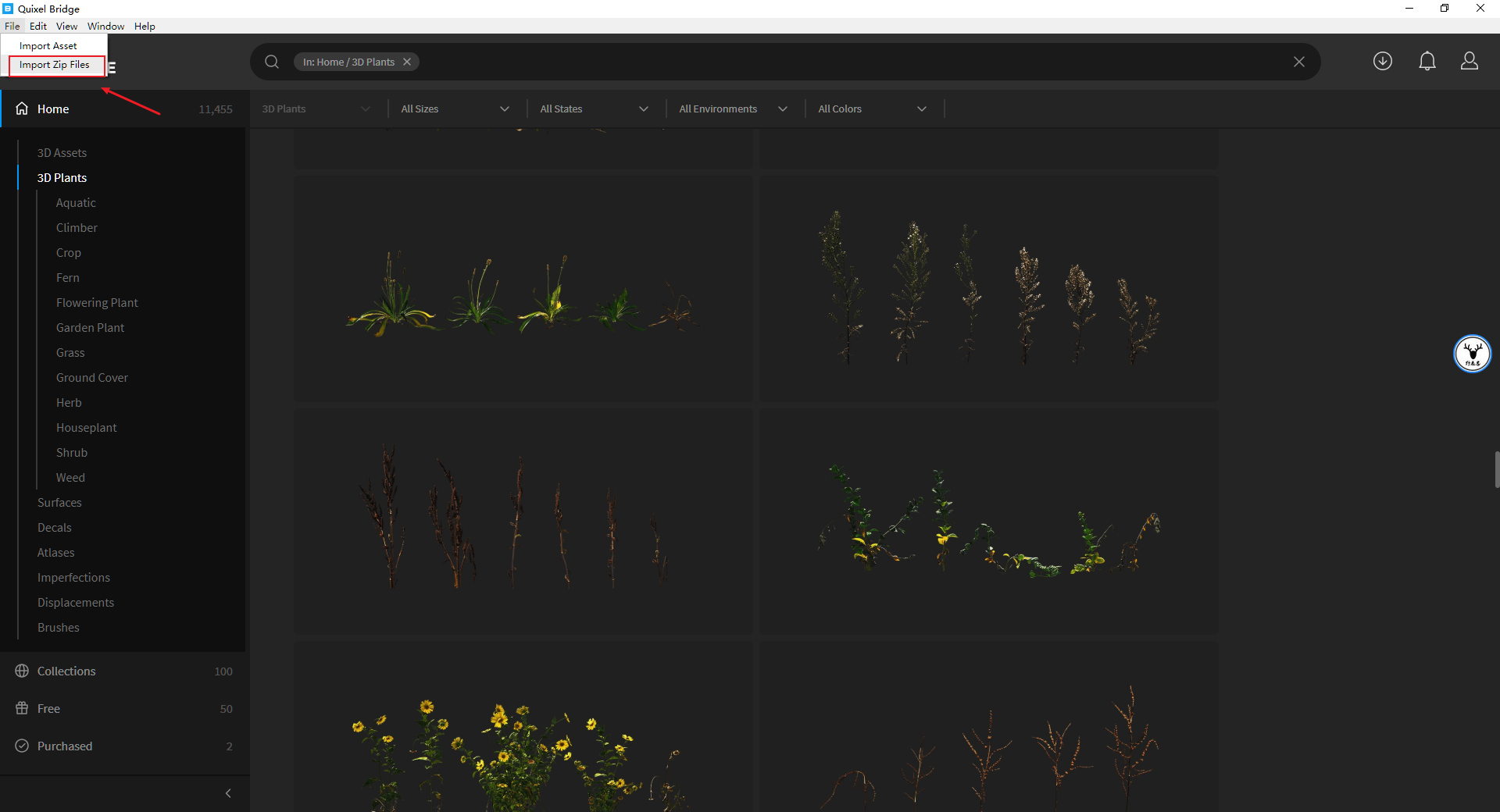The width and height of the screenshot is (1500, 812).
Task: Open Collections in the sidebar
Action: coord(125,671)
